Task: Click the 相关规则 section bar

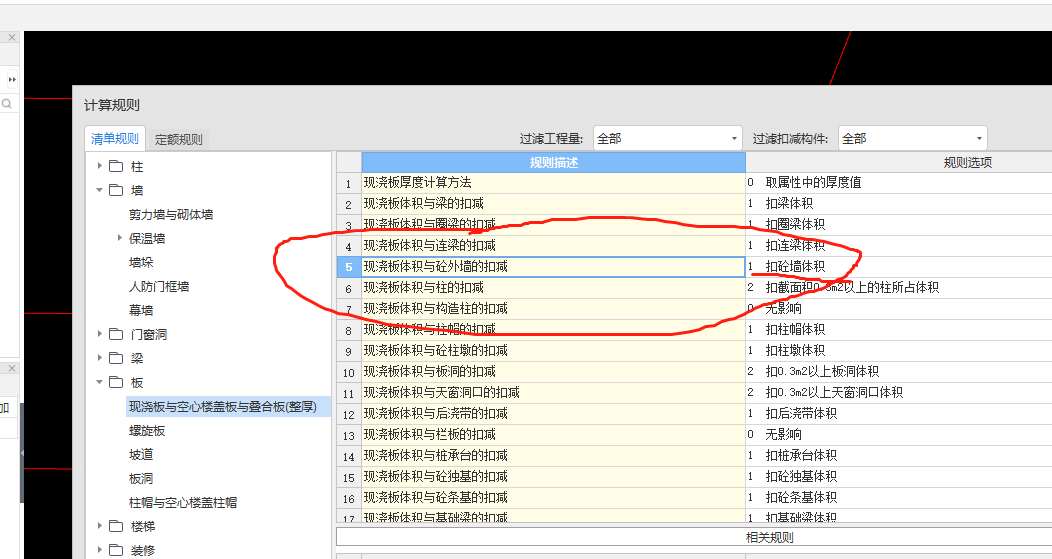Action: pos(769,537)
